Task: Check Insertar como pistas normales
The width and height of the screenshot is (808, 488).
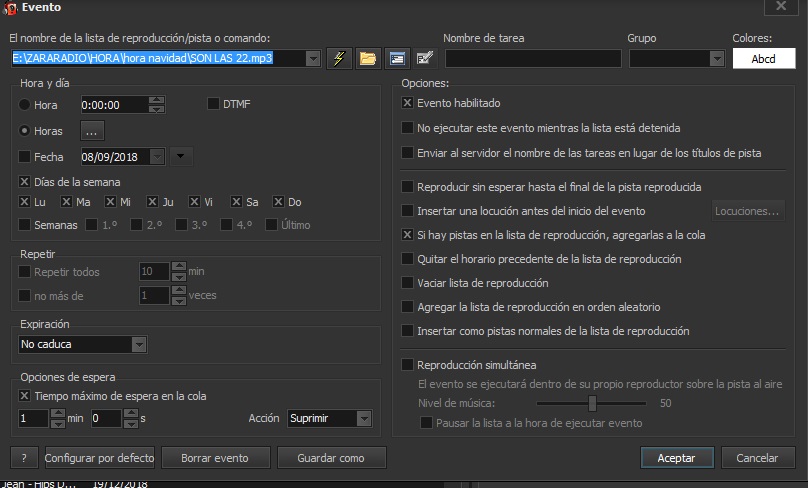Action: coord(407,330)
